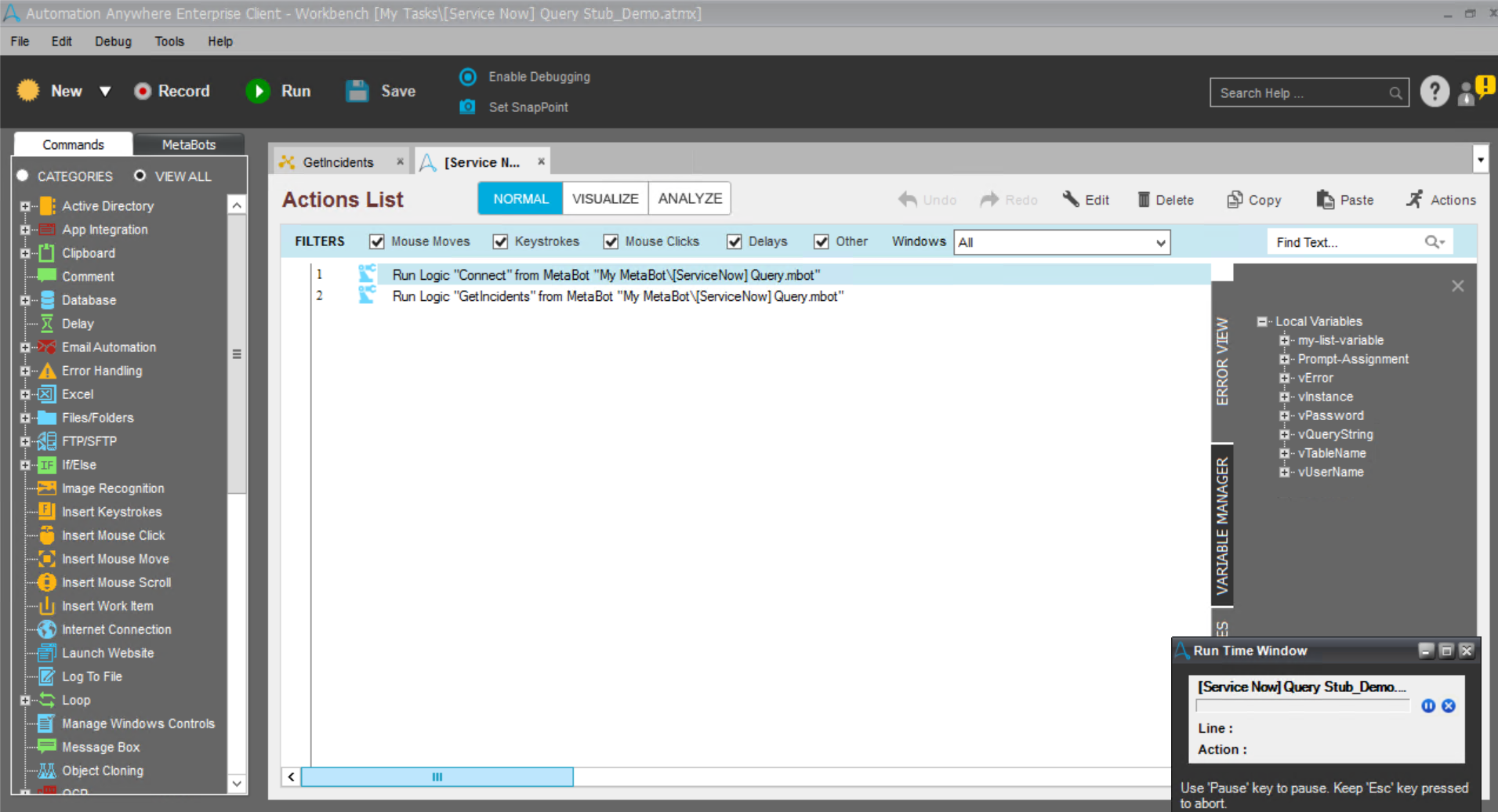The height and width of the screenshot is (812, 1498).
Task: Click the Set SnapPoint camera icon
Action: click(467, 107)
